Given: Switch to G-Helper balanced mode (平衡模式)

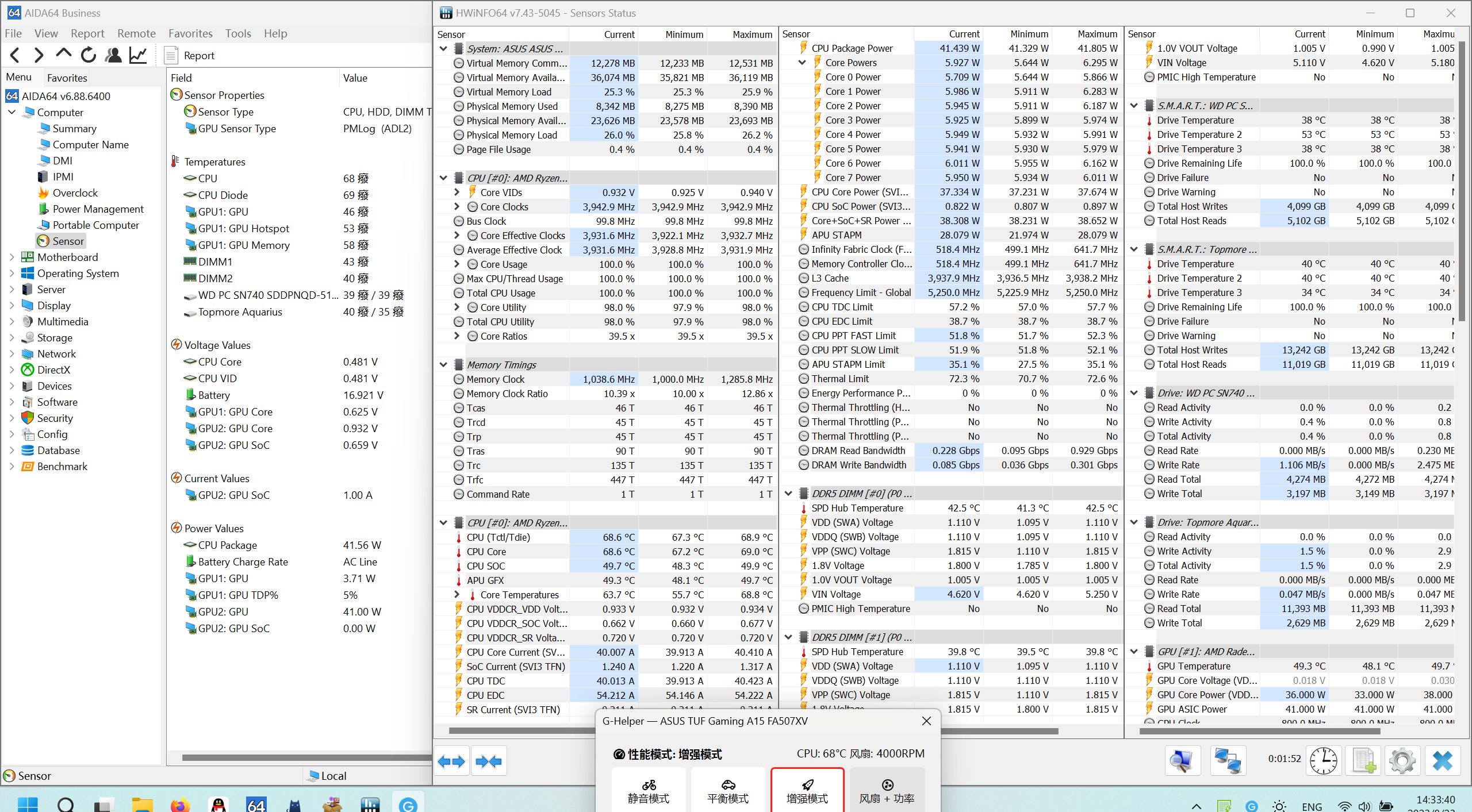Looking at the screenshot, I should (728, 791).
